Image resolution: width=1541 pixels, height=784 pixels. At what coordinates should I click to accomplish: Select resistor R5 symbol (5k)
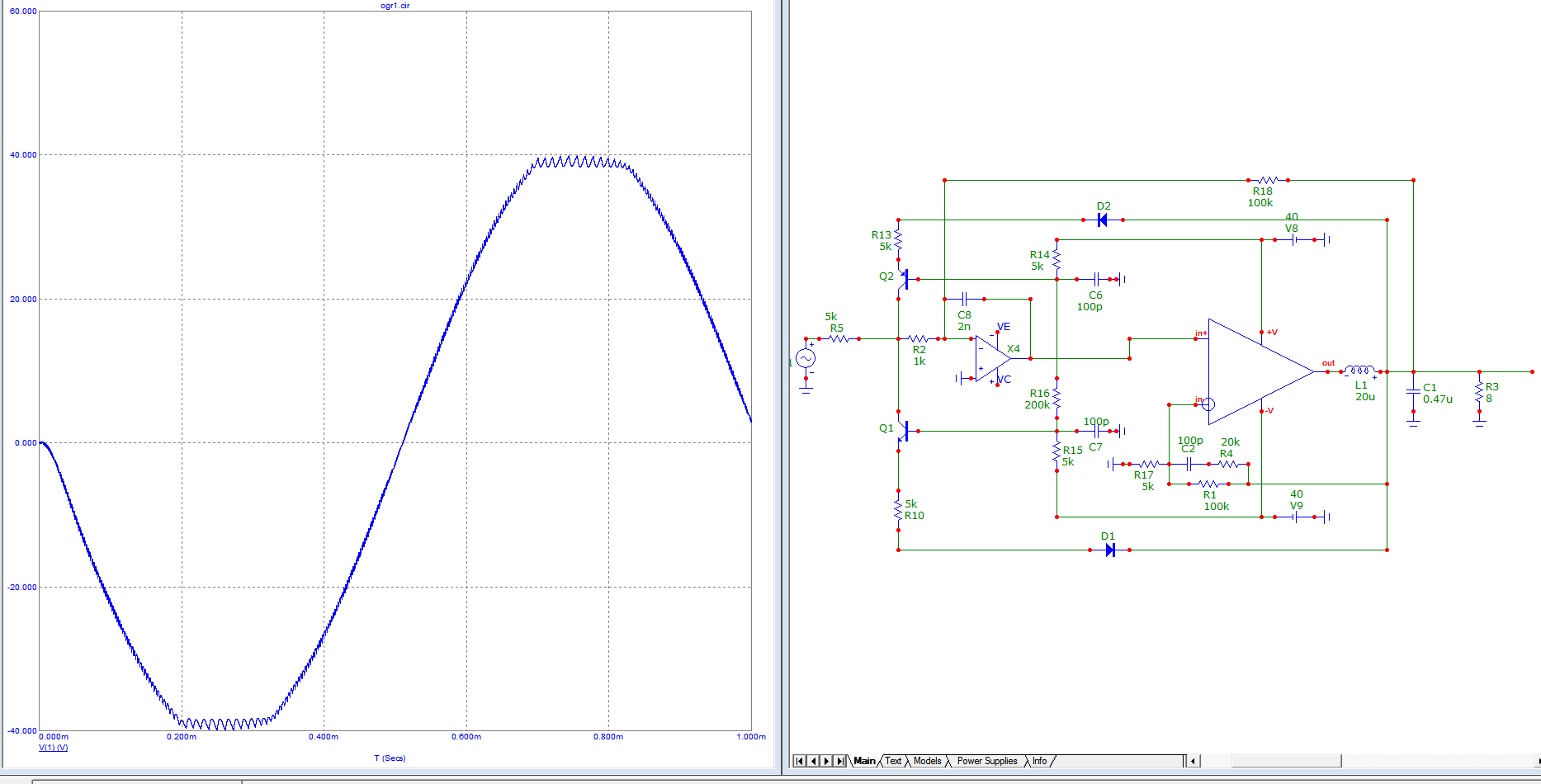tap(839, 338)
